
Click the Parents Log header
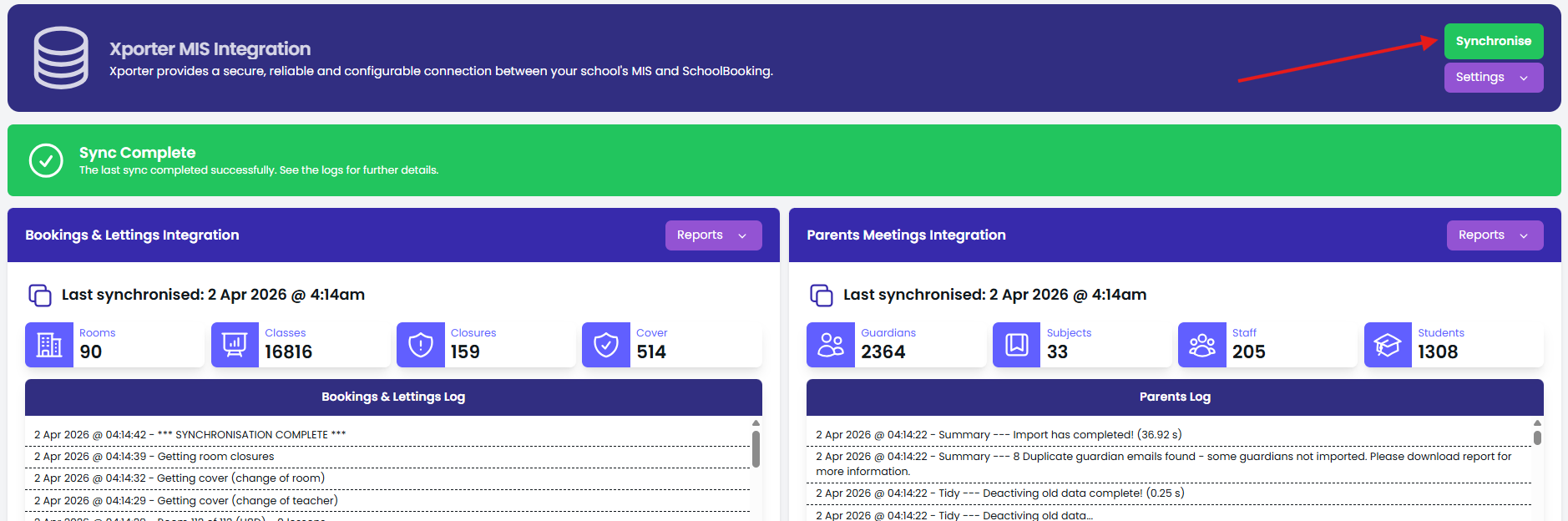click(x=1175, y=397)
